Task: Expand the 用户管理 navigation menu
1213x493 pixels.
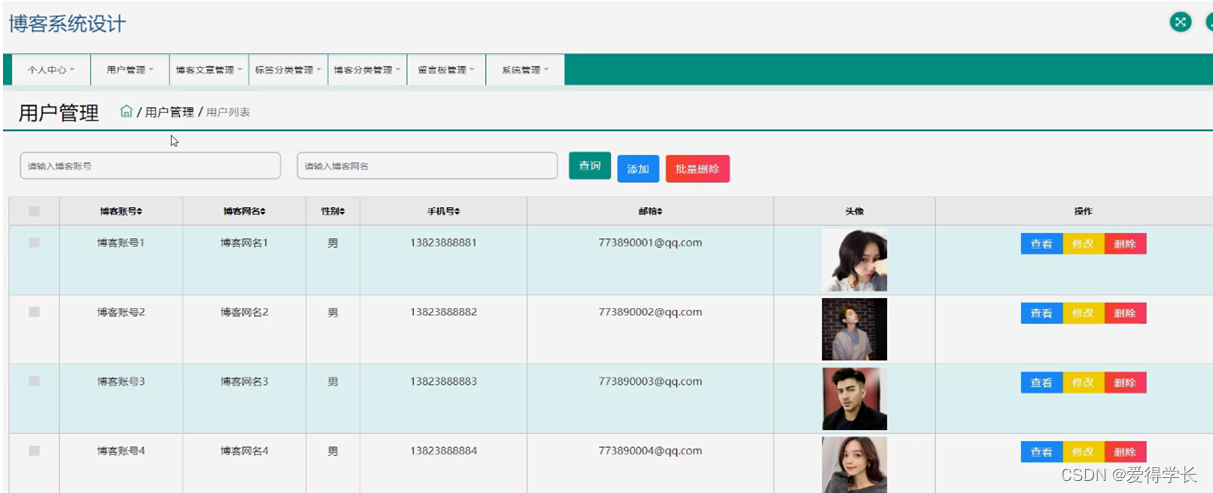Action: 130,70
